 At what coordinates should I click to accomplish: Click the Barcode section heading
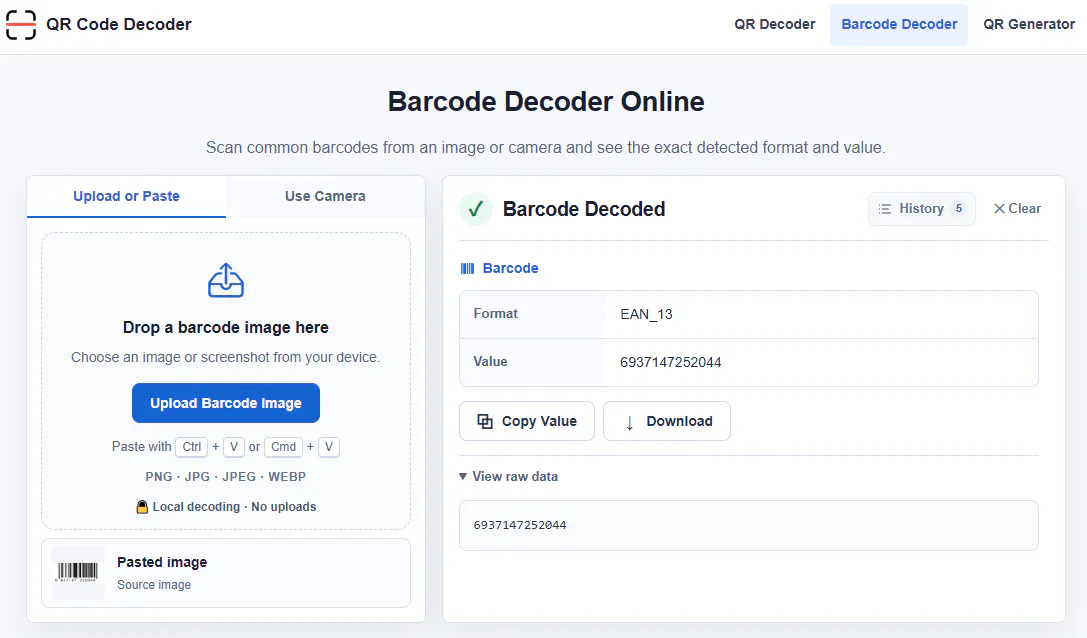(x=510, y=268)
